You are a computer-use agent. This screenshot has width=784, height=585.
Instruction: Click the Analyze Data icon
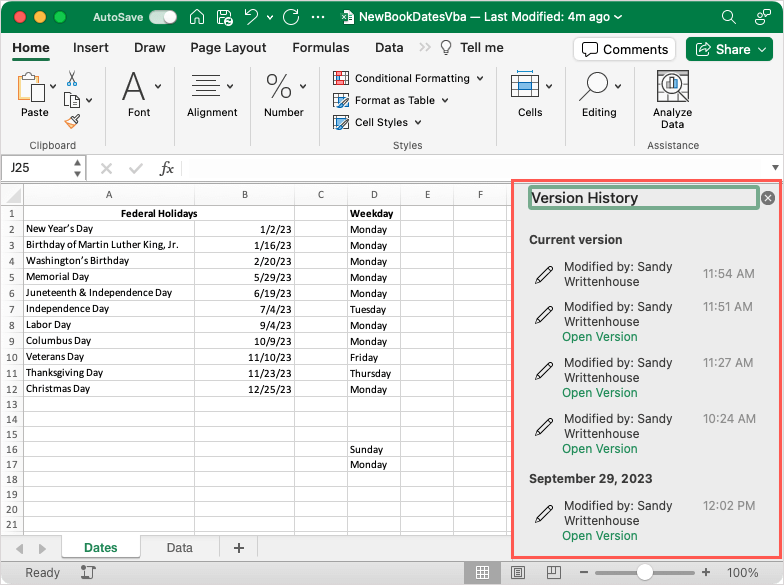[x=673, y=88]
